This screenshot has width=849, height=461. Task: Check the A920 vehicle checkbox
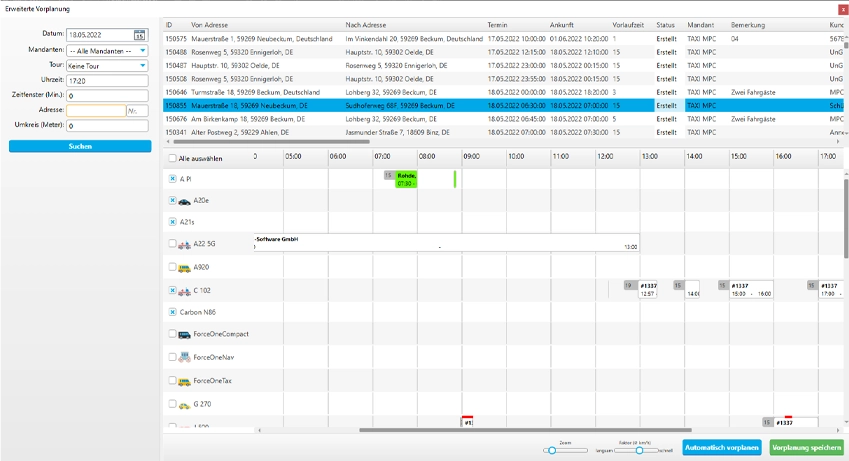tap(172, 267)
